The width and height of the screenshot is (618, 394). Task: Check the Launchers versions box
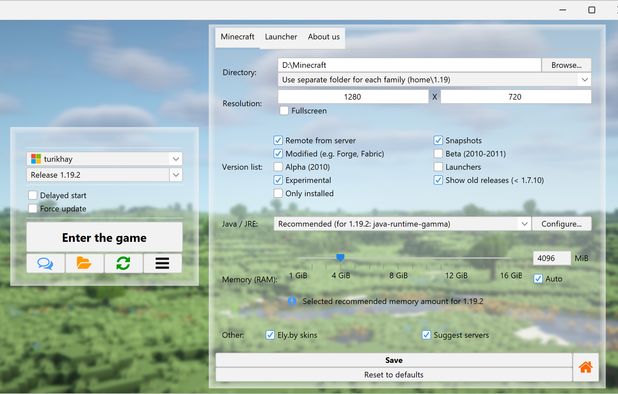coord(438,167)
